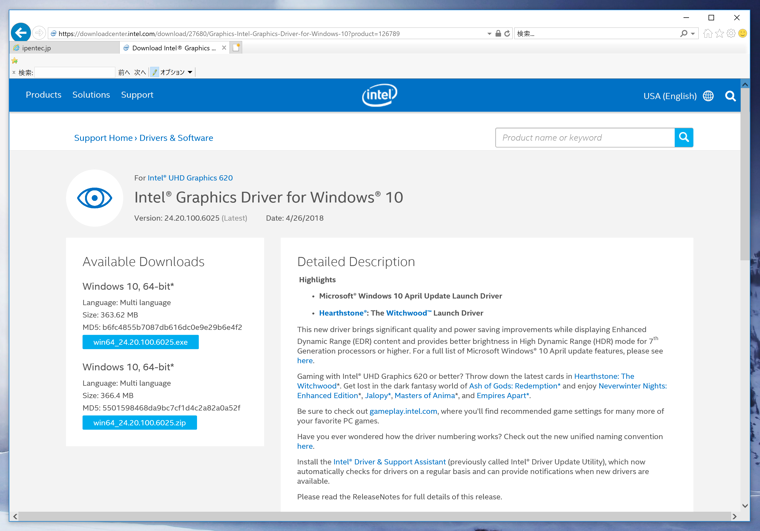The width and height of the screenshot is (760, 531).
Task: Click the security lock icon in address bar
Action: tap(498, 33)
